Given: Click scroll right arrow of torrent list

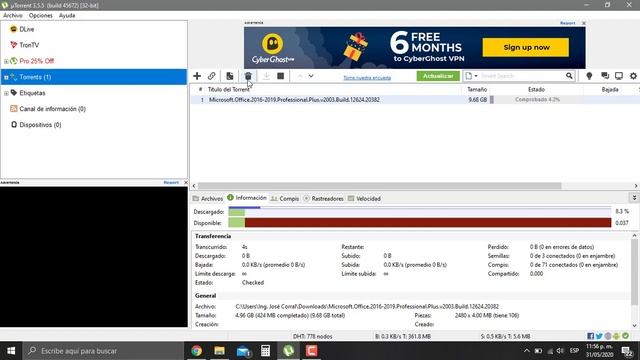Looking at the screenshot, I should click(x=636, y=186).
